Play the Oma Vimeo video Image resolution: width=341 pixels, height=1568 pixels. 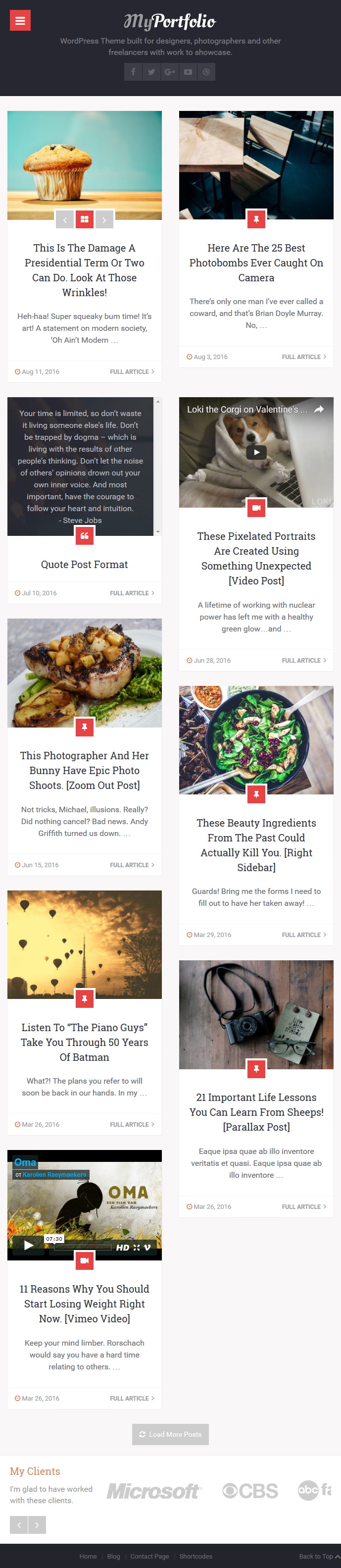point(28,1246)
